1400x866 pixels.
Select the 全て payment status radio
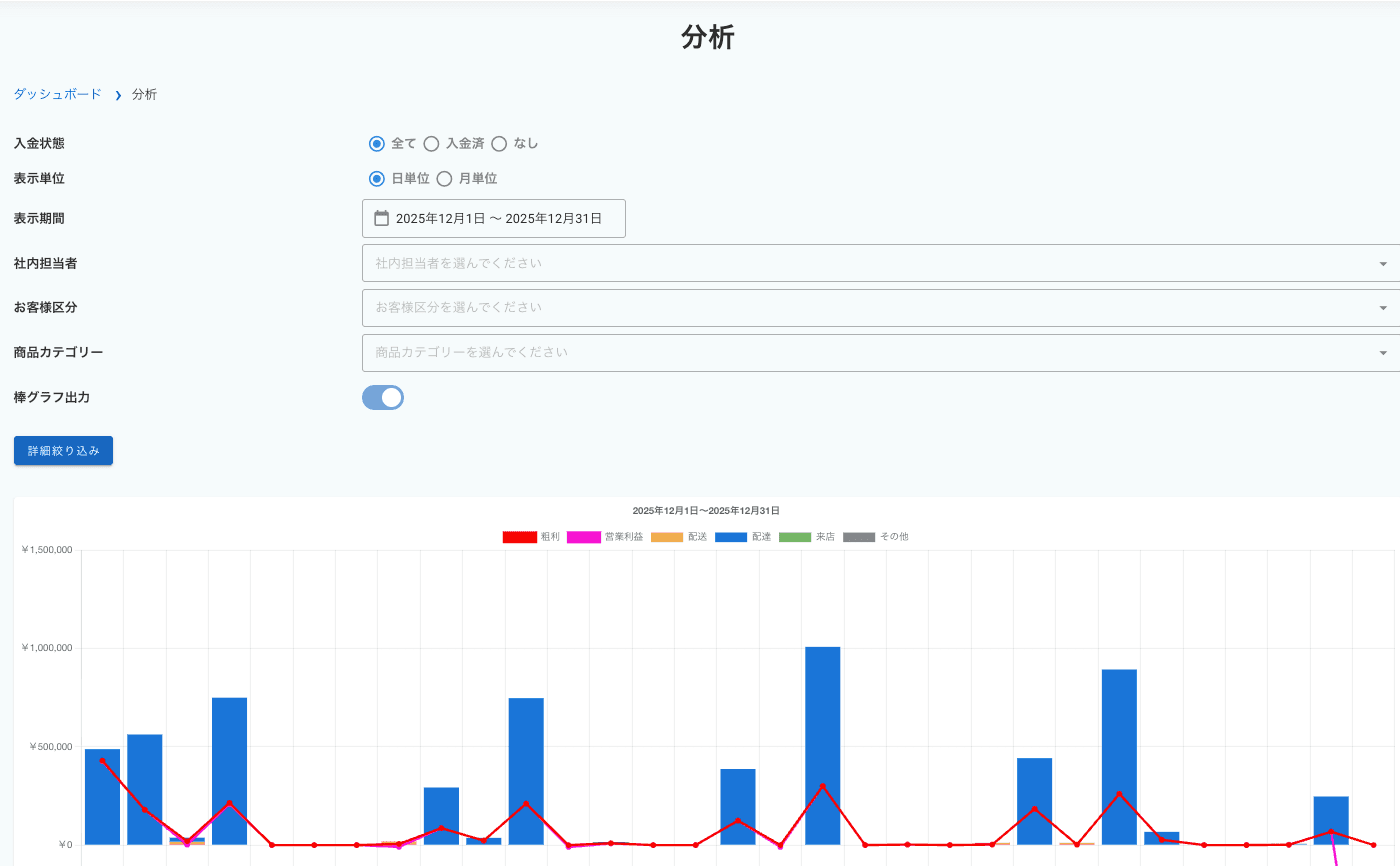coord(377,144)
